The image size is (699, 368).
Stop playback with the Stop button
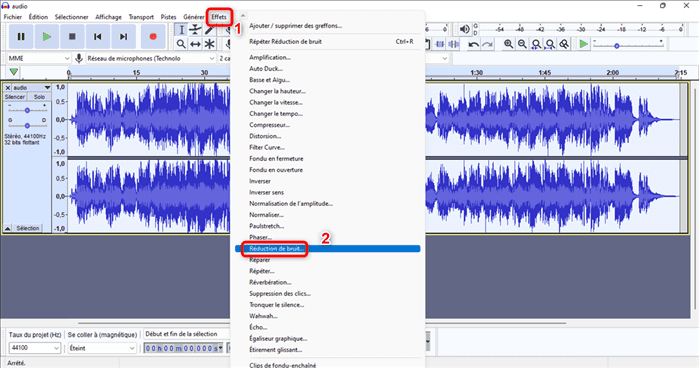tap(72, 37)
